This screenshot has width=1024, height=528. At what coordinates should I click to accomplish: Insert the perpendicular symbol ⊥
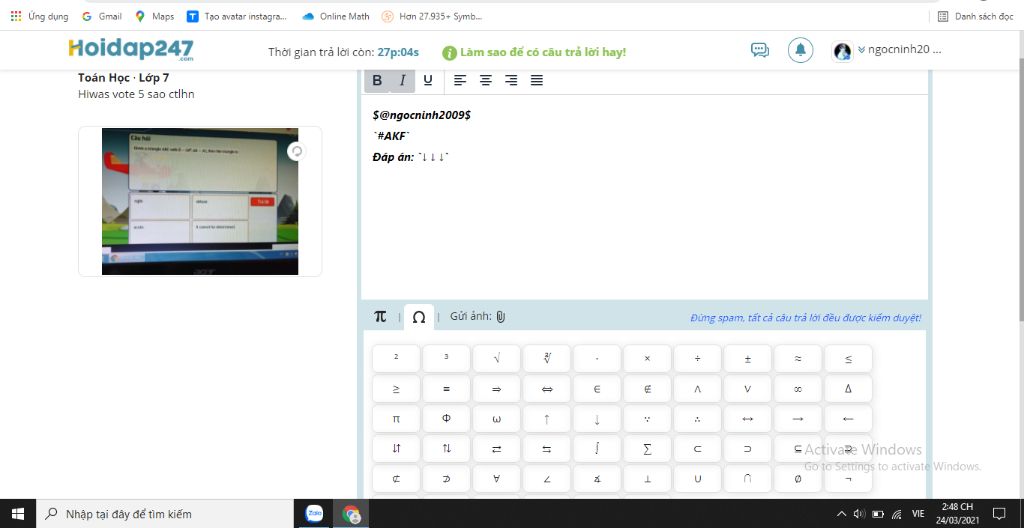click(x=648, y=479)
